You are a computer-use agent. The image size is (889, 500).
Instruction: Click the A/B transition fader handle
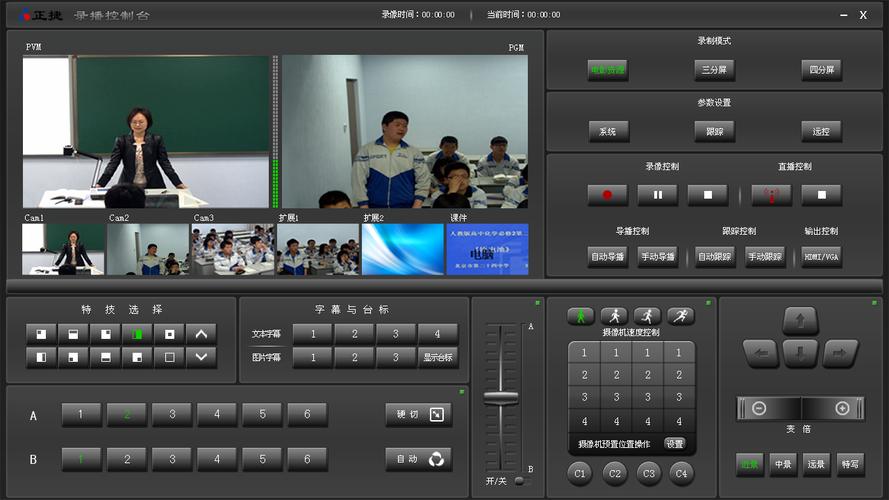pyautogui.click(x=501, y=398)
